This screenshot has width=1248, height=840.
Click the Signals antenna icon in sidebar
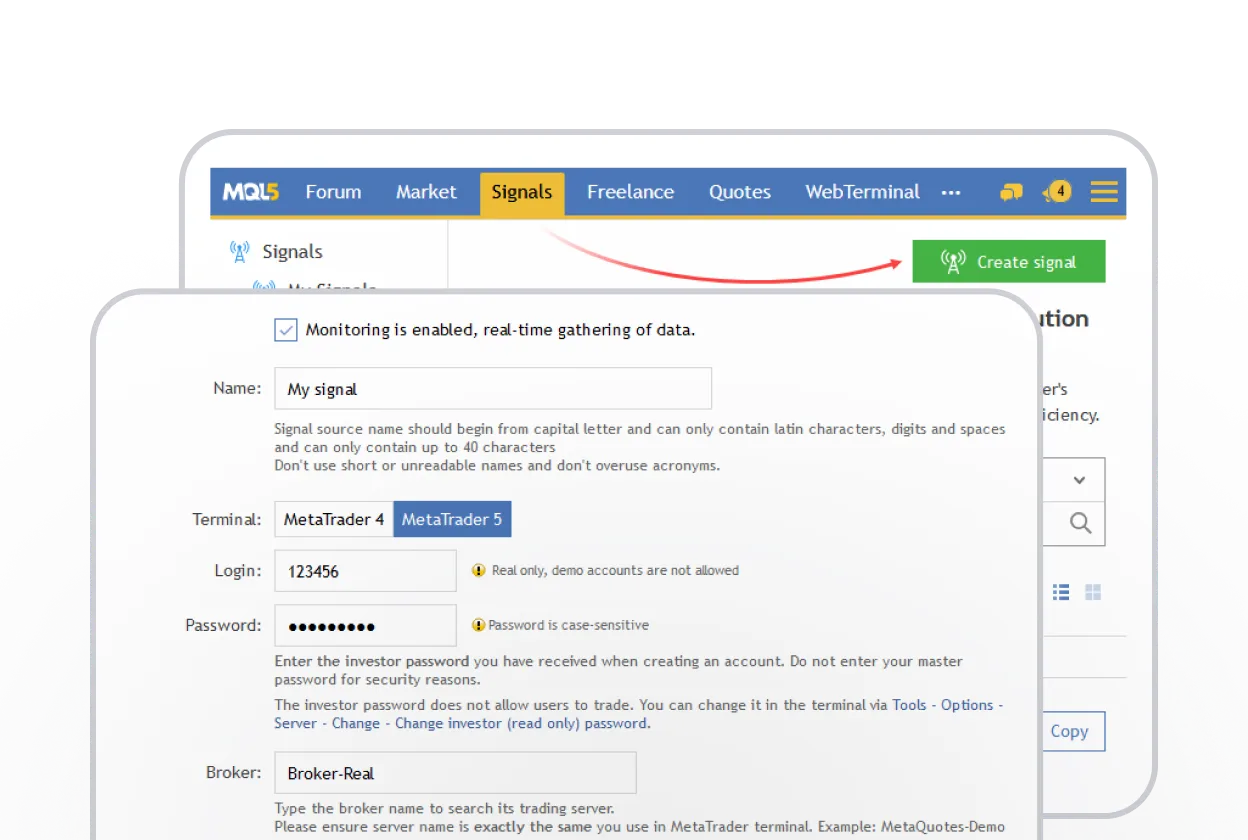(x=239, y=252)
